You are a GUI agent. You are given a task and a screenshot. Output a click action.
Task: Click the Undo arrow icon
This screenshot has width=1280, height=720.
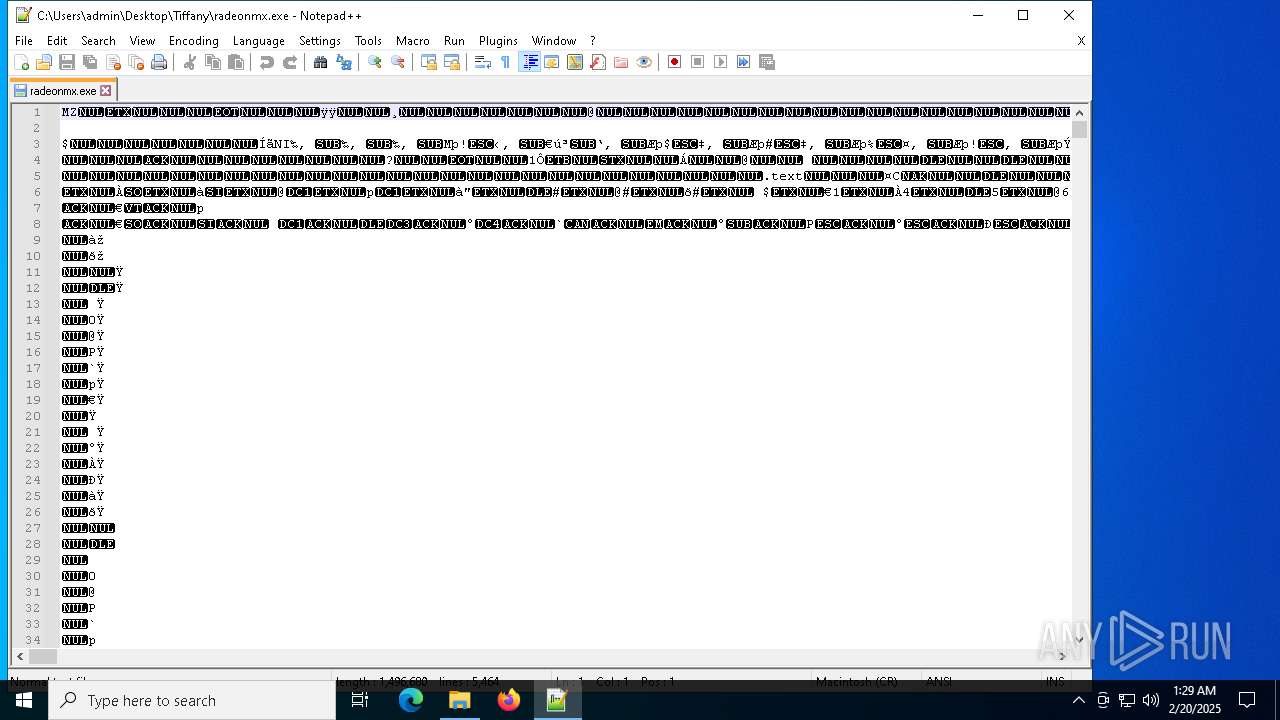(x=267, y=62)
